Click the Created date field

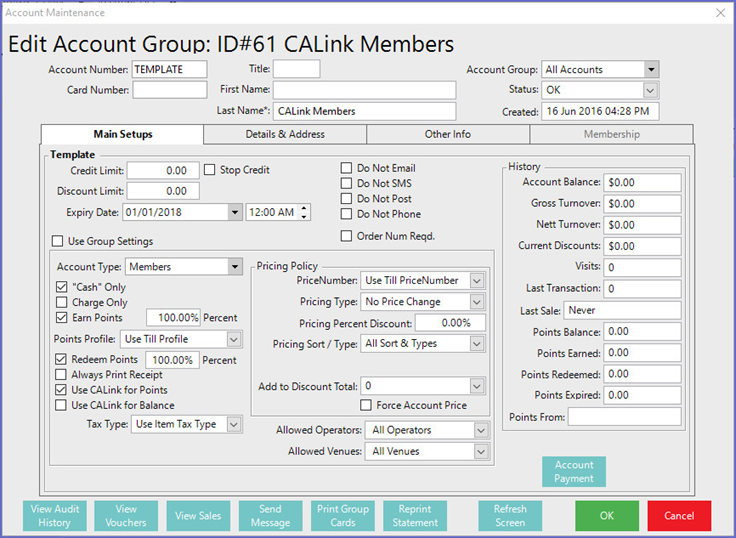pyautogui.click(x=600, y=111)
